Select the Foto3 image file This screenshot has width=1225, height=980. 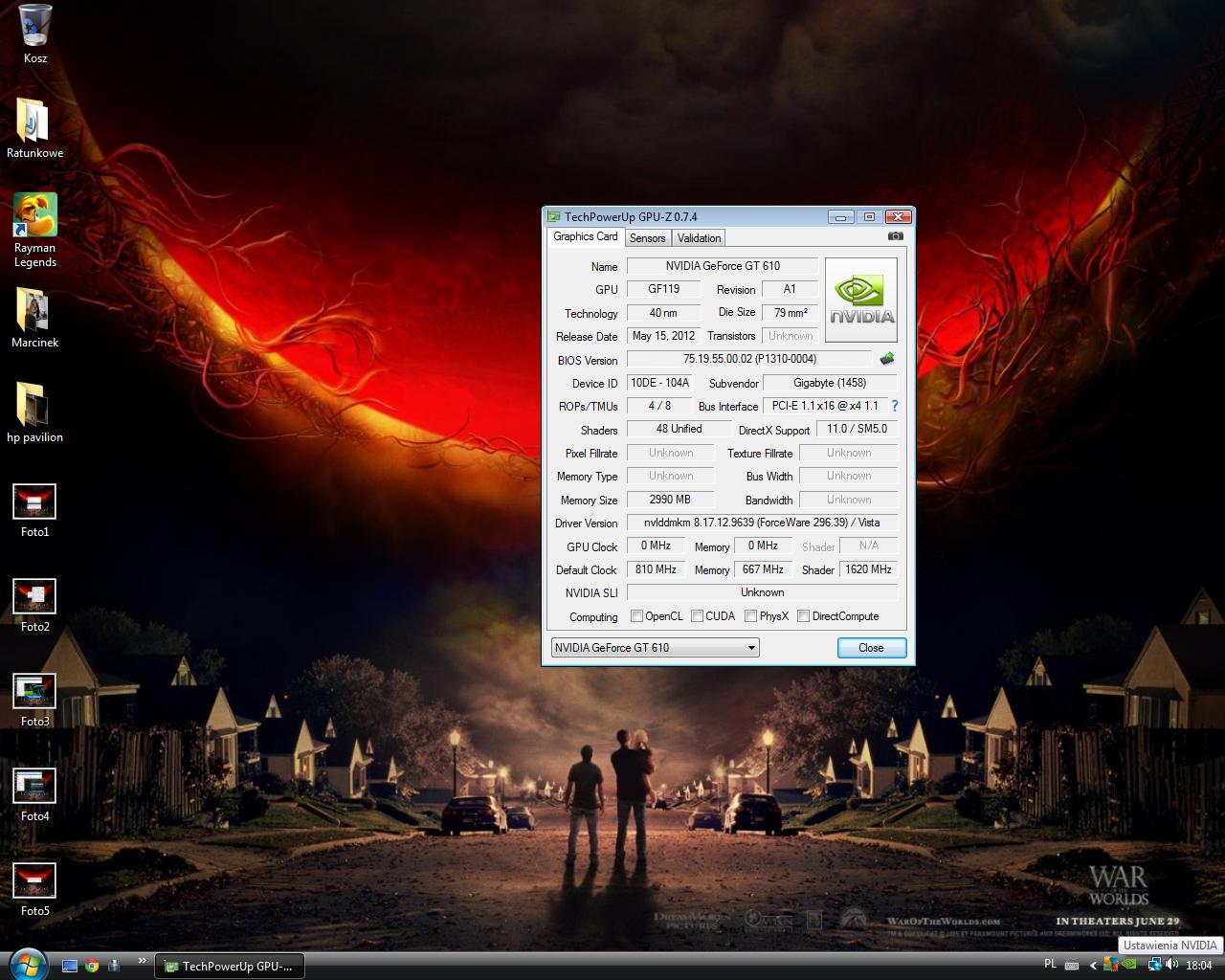(35, 701)
